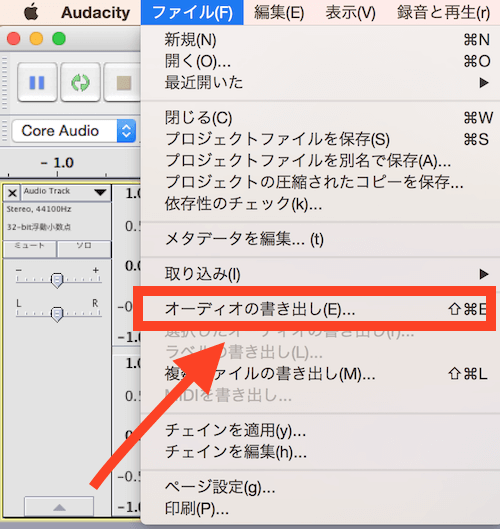Open the Audacity application menu
The width and height of the screenshot is (500, 529).
(95, 12)
